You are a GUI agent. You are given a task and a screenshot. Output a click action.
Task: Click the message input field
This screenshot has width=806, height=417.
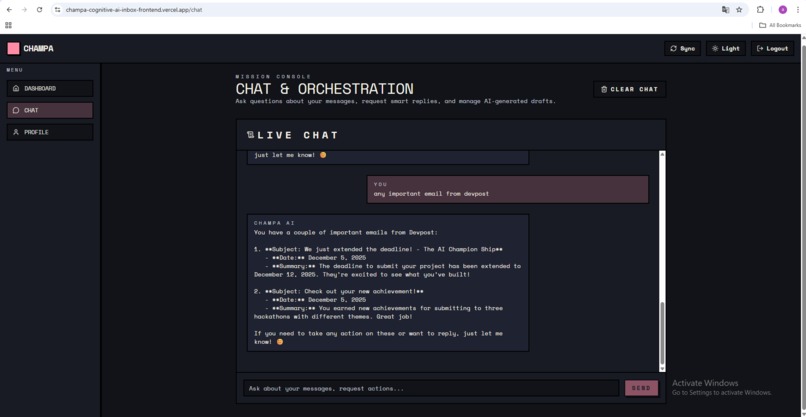coord(431,388)
